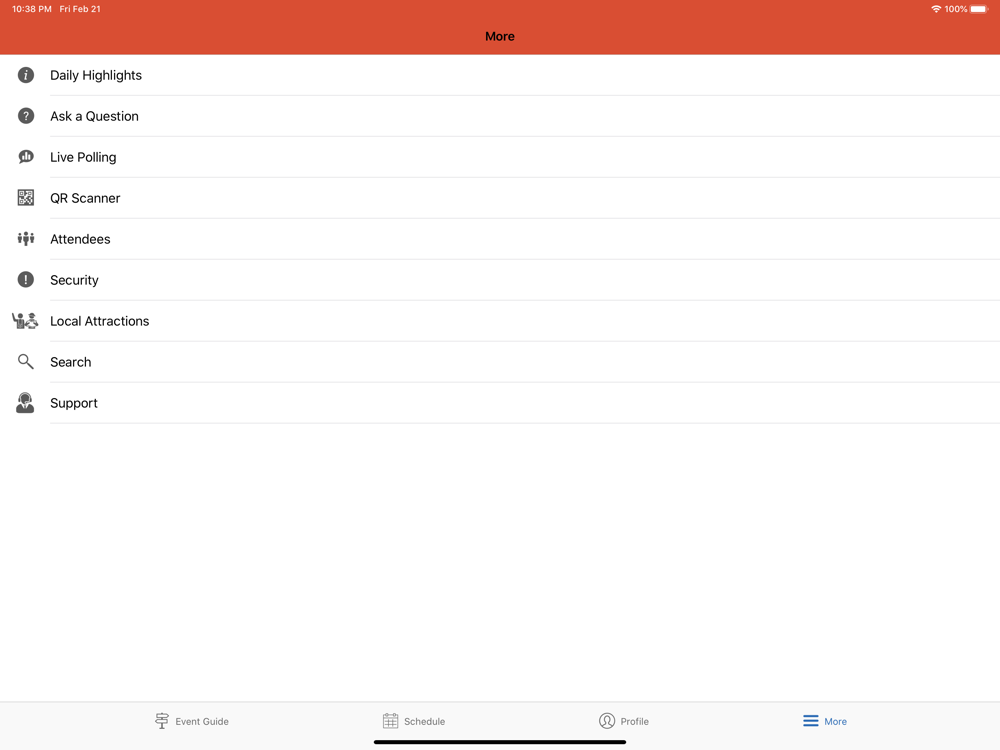Tap the Ask a Question mark icon

[26, 116]
